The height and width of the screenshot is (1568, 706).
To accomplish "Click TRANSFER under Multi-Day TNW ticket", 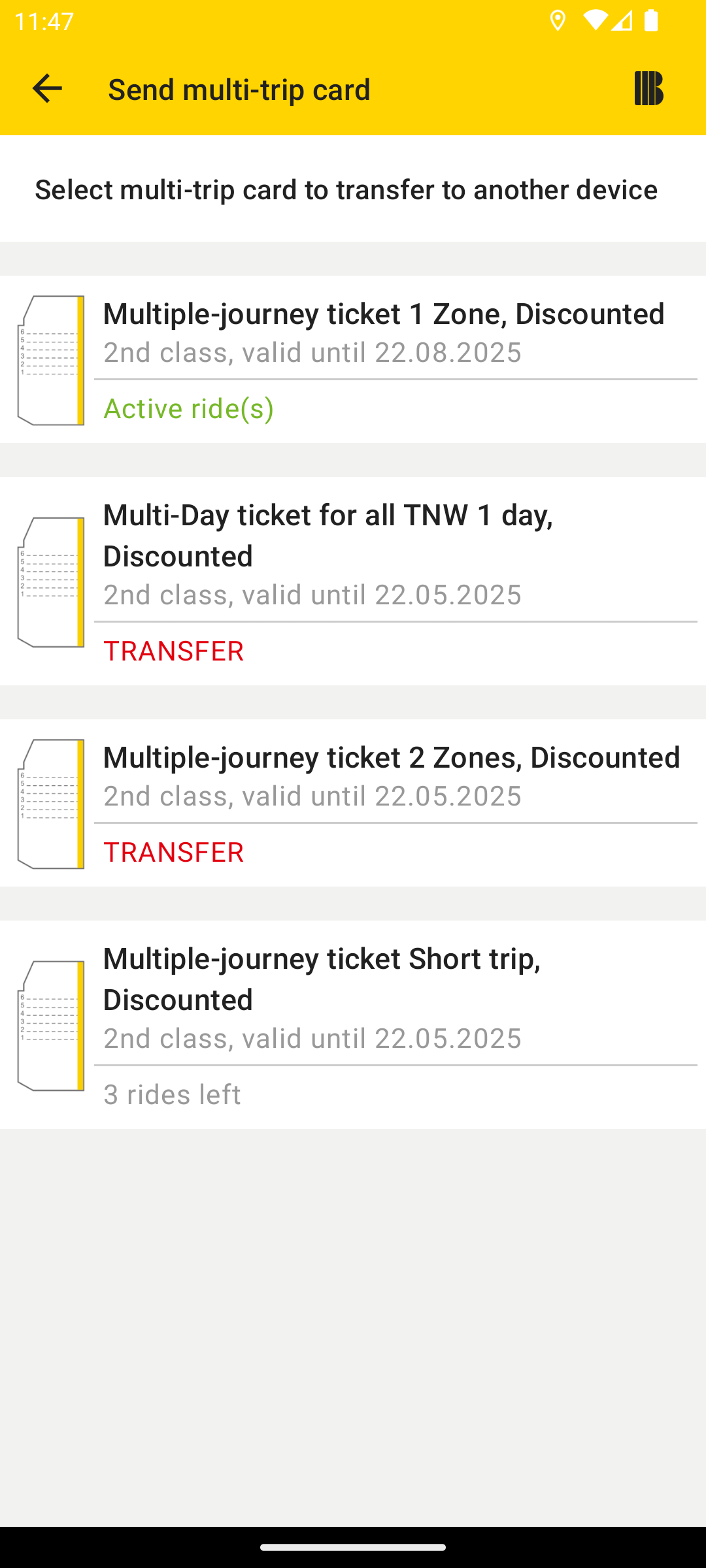I will click(x=173, y=651).
